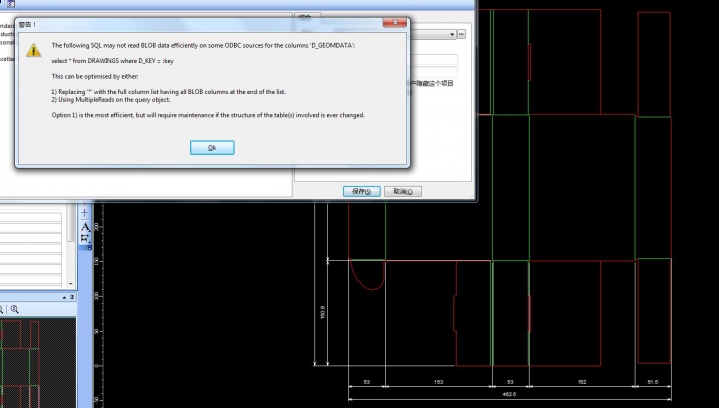The height and width of the screenshot is (408, 719).
Task: Click the 保存 (Save) button
Action: (x=361, y=191)
